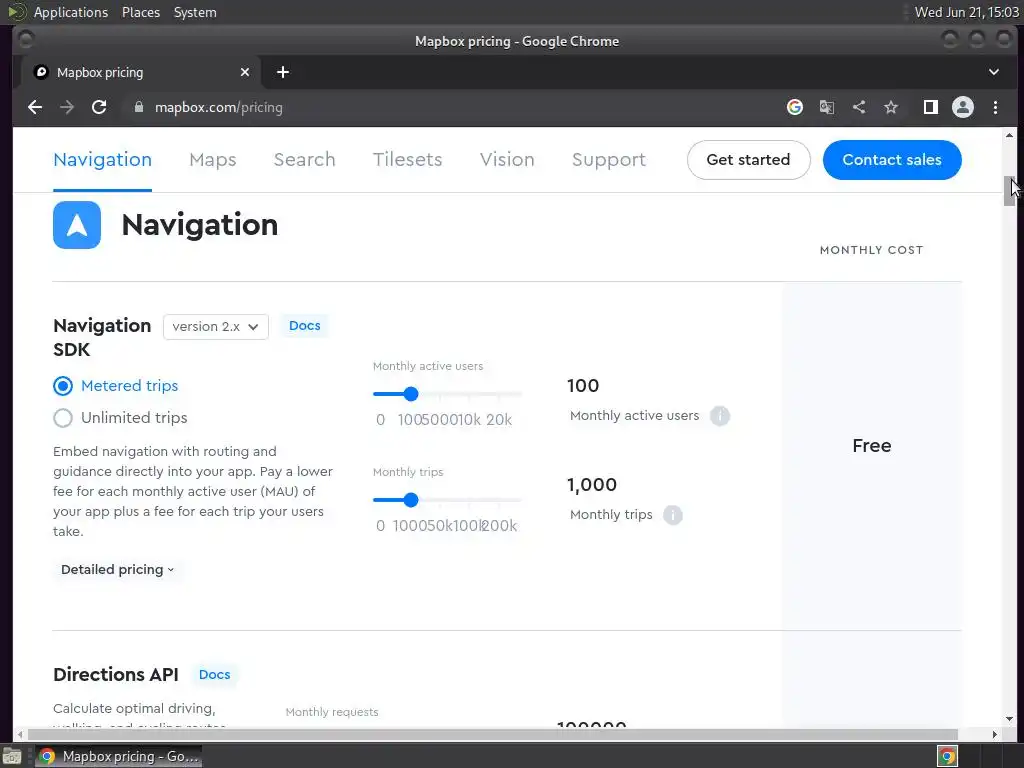Viewport: 1024px width, 768px height.
Task: Click the info icon beside Monthly active users
Action: pyautogui.click(x=720, y=416)
